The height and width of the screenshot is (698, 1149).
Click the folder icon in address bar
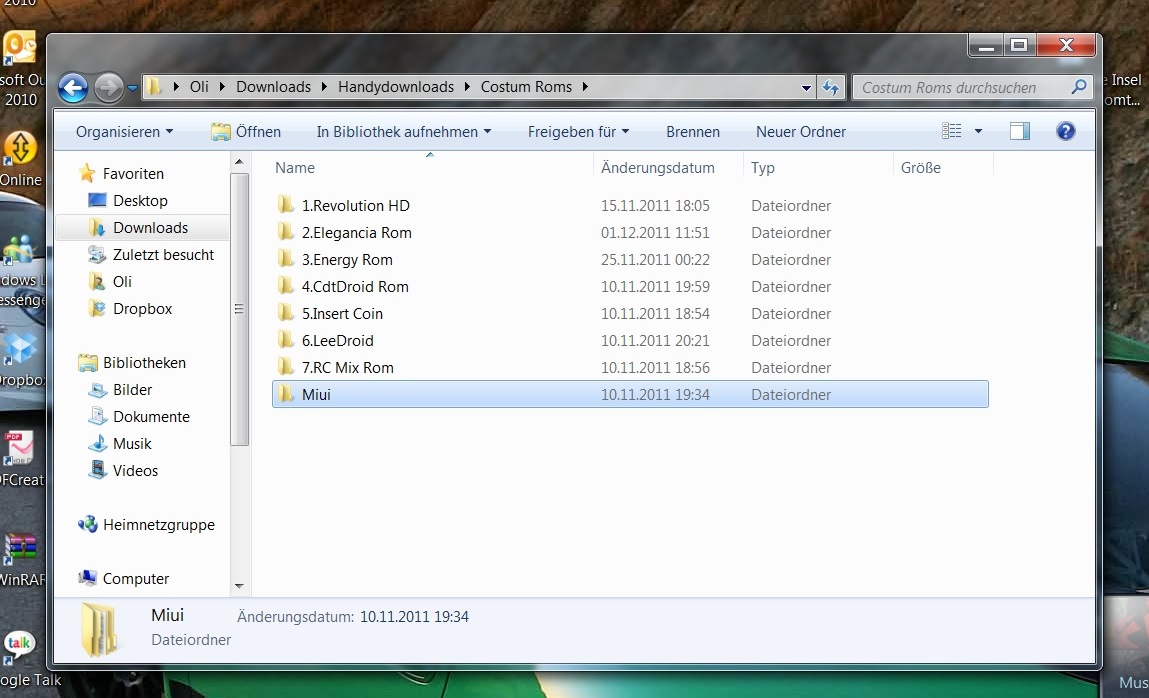153,87
